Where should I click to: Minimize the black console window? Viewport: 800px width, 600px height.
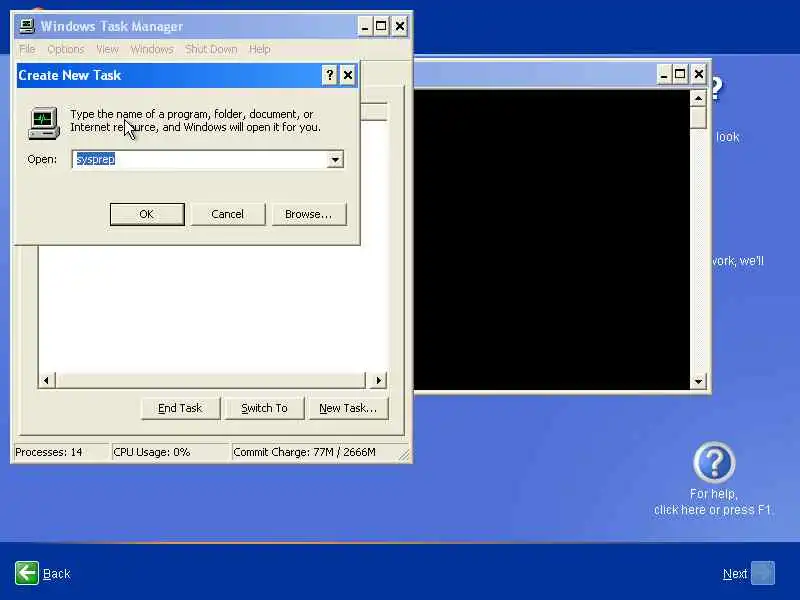[x=663, y=75]
